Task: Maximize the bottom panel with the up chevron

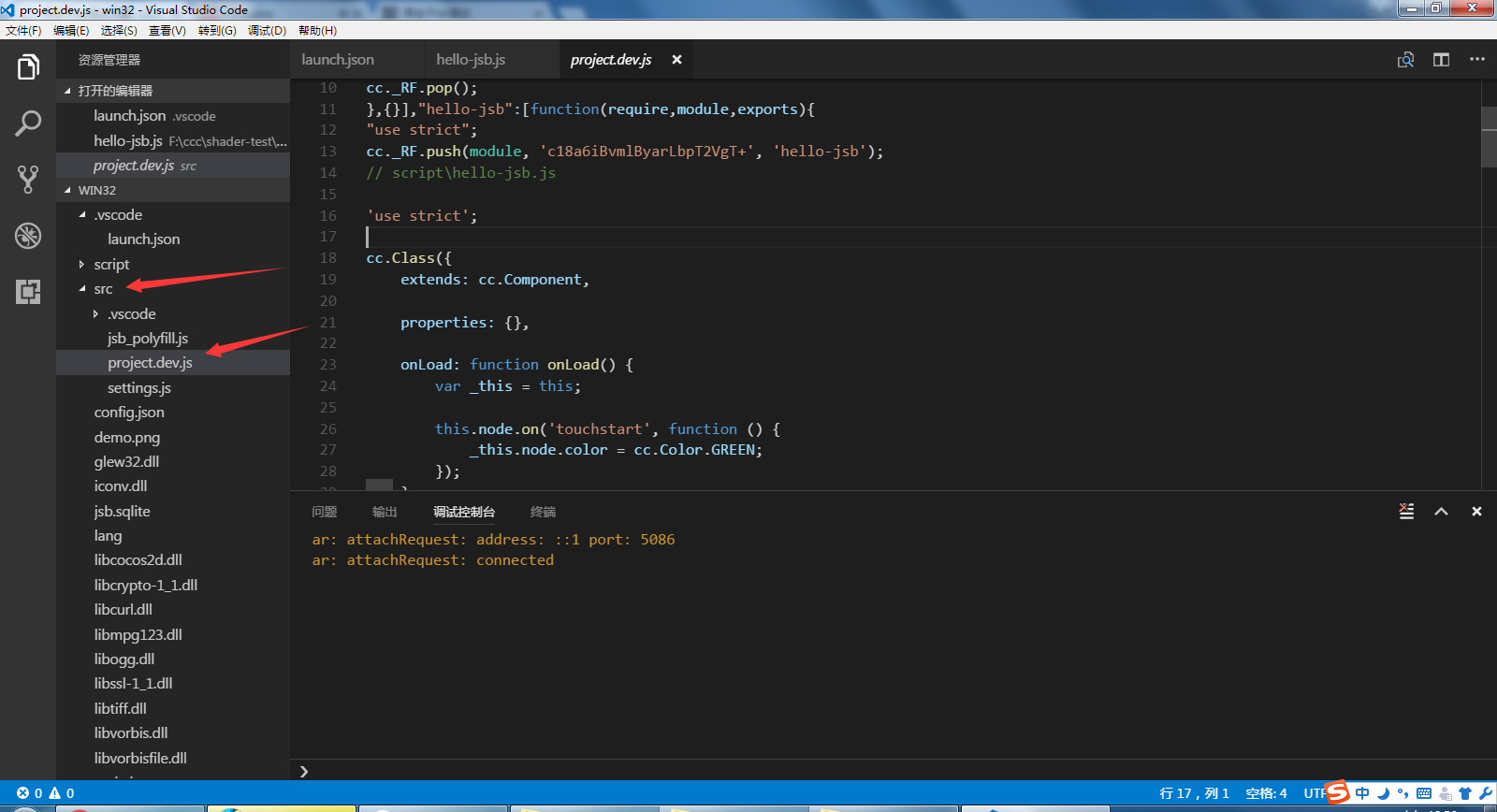Action: [x=1441, y=512]
